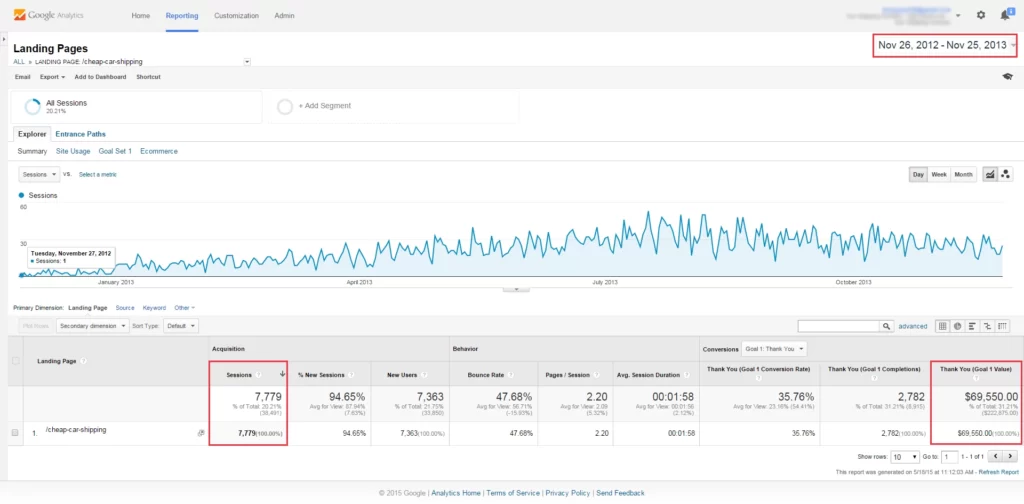Open /cheap-car-shipping page in new window icon
The height and width of the screenshot is (504, 1024).
click(201, 433)
